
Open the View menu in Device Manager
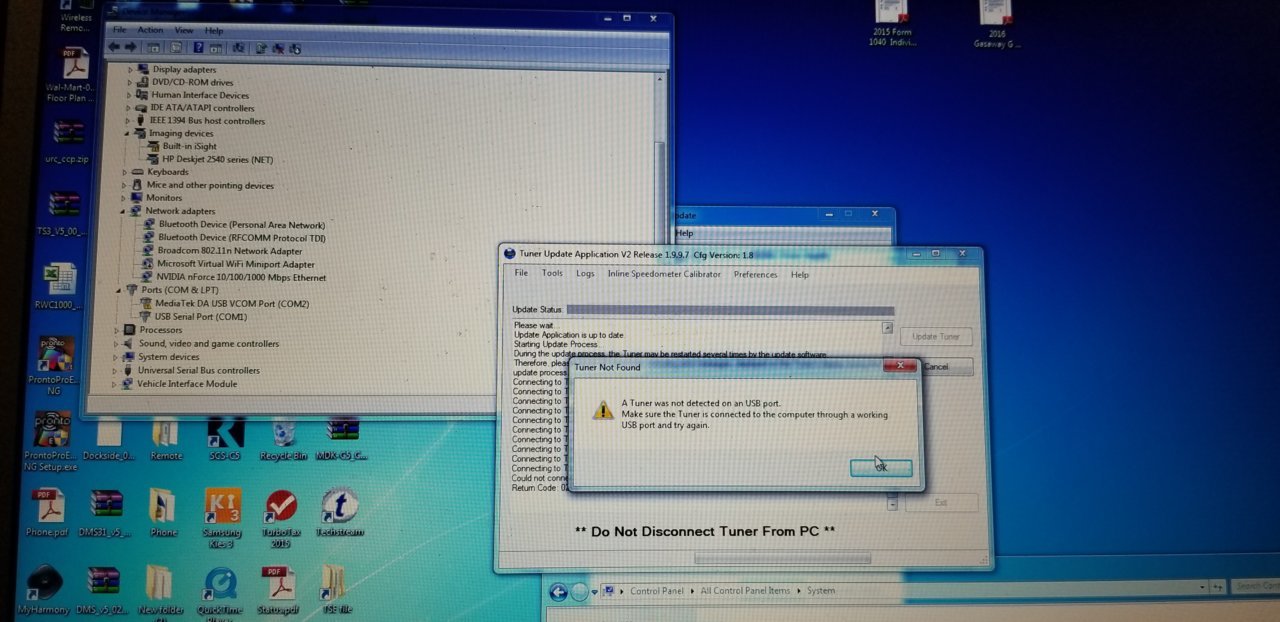[184, 30]
